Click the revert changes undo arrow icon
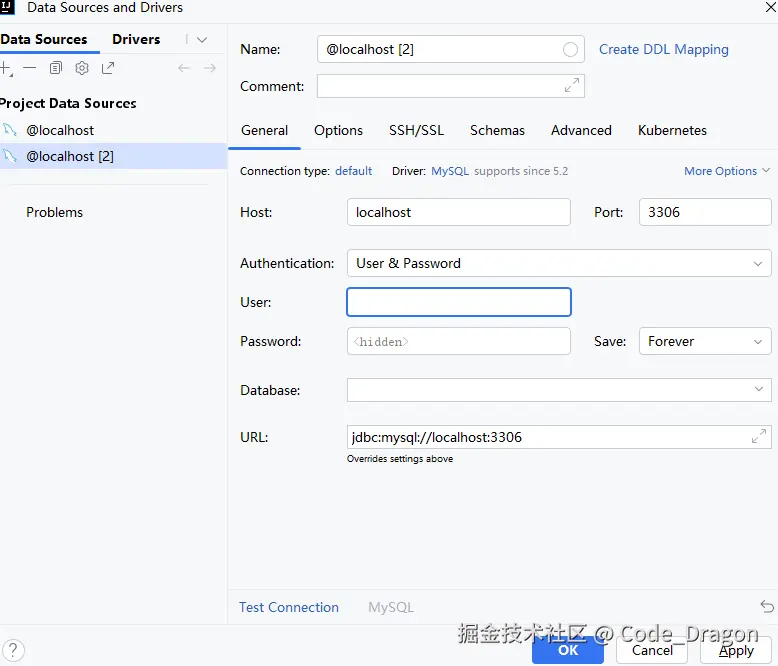 point(767,606)
